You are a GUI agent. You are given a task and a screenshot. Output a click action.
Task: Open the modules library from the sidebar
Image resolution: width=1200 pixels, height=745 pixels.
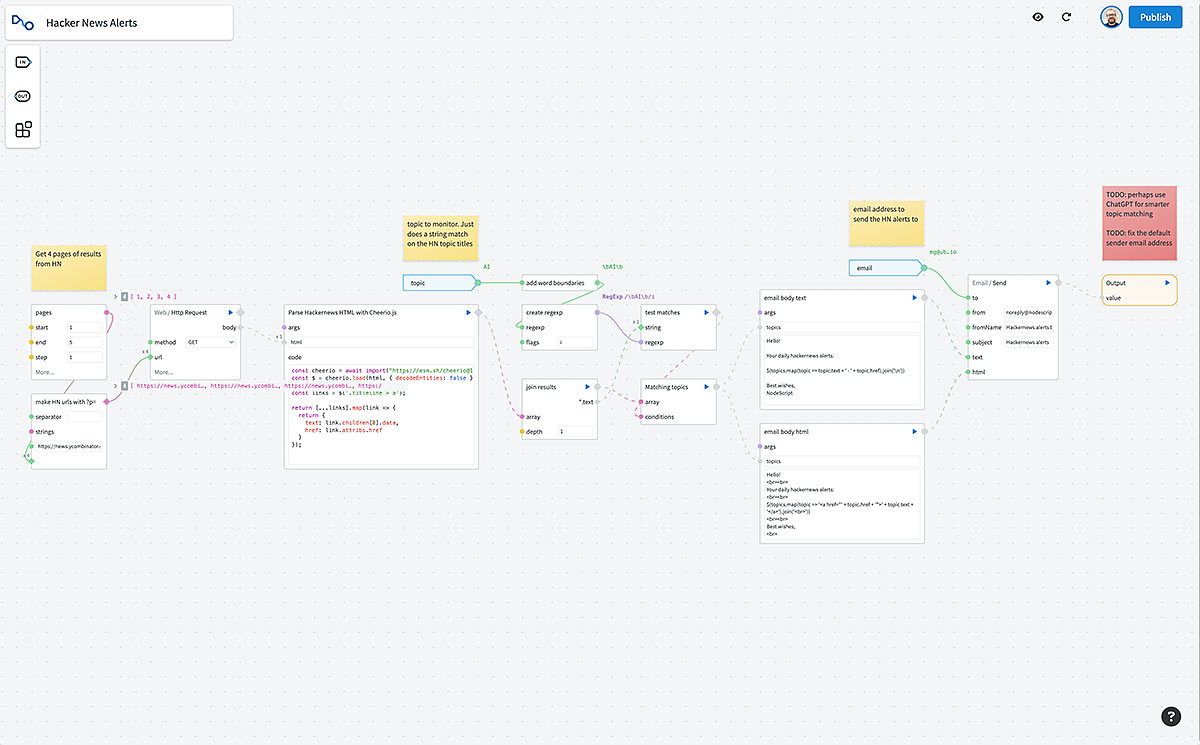[22, 130]
